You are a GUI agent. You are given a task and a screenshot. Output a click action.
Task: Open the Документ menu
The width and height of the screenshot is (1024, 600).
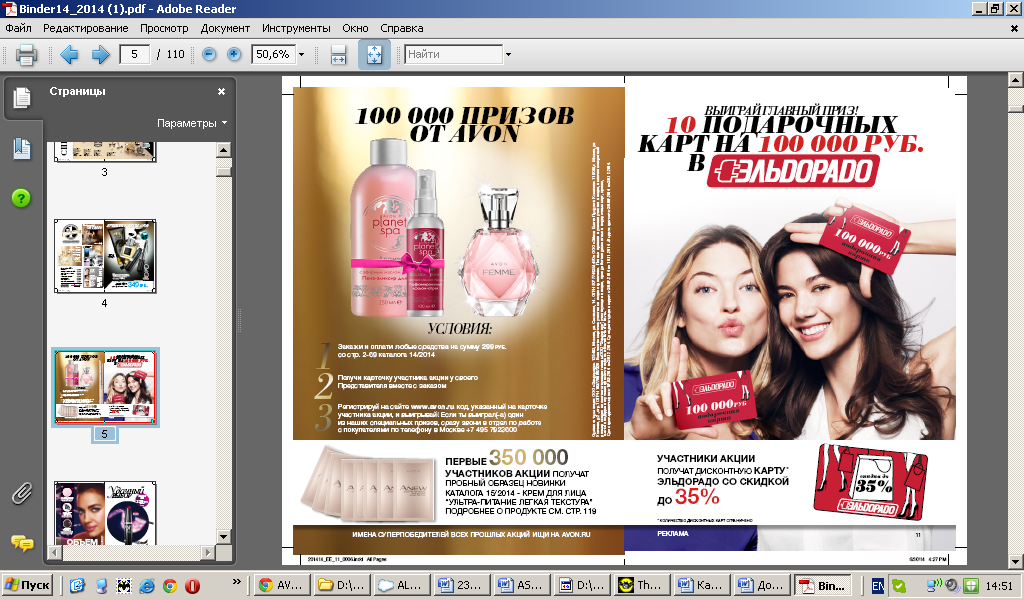tap(225, 28)
